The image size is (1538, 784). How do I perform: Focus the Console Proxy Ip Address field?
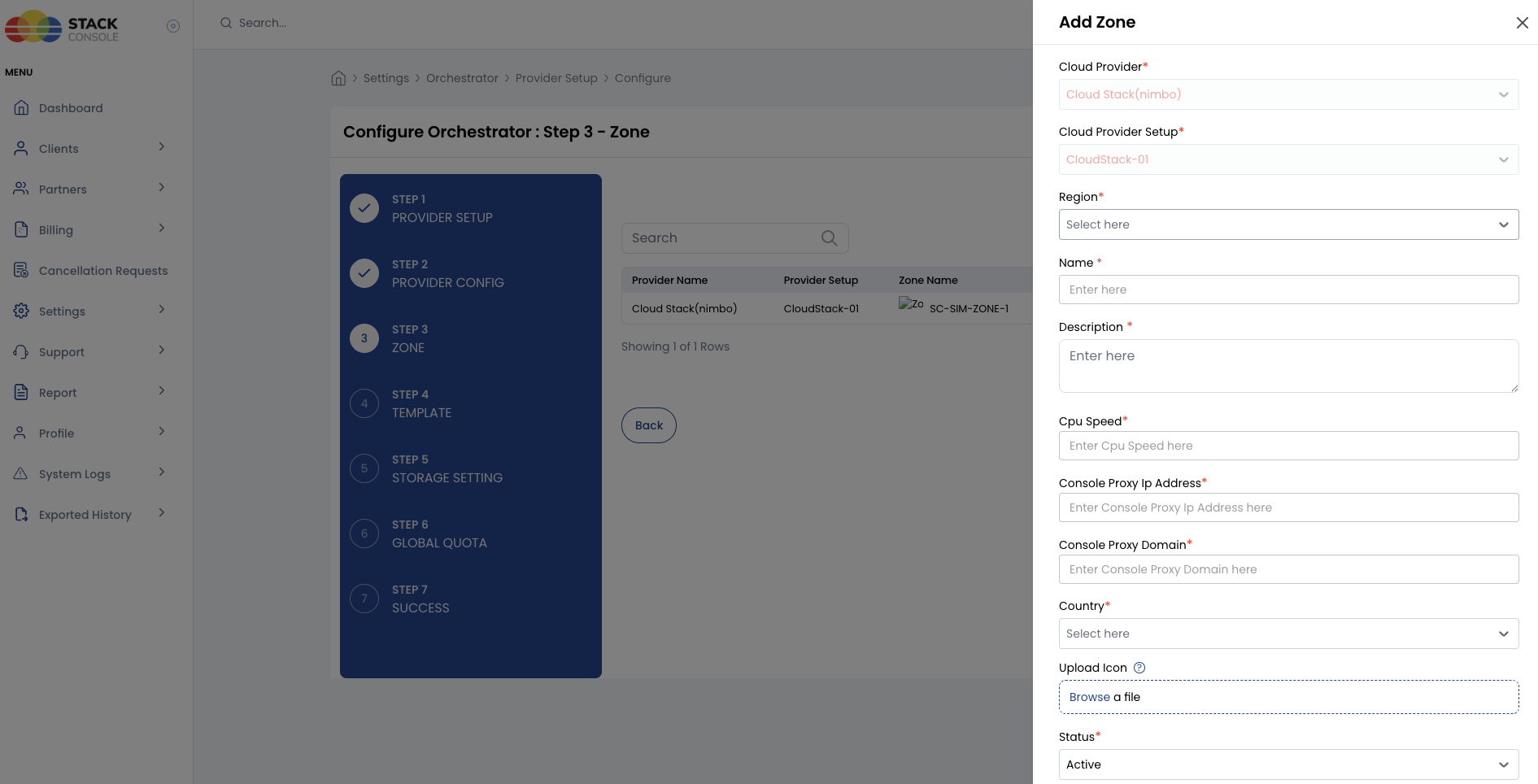point(1288,507)
